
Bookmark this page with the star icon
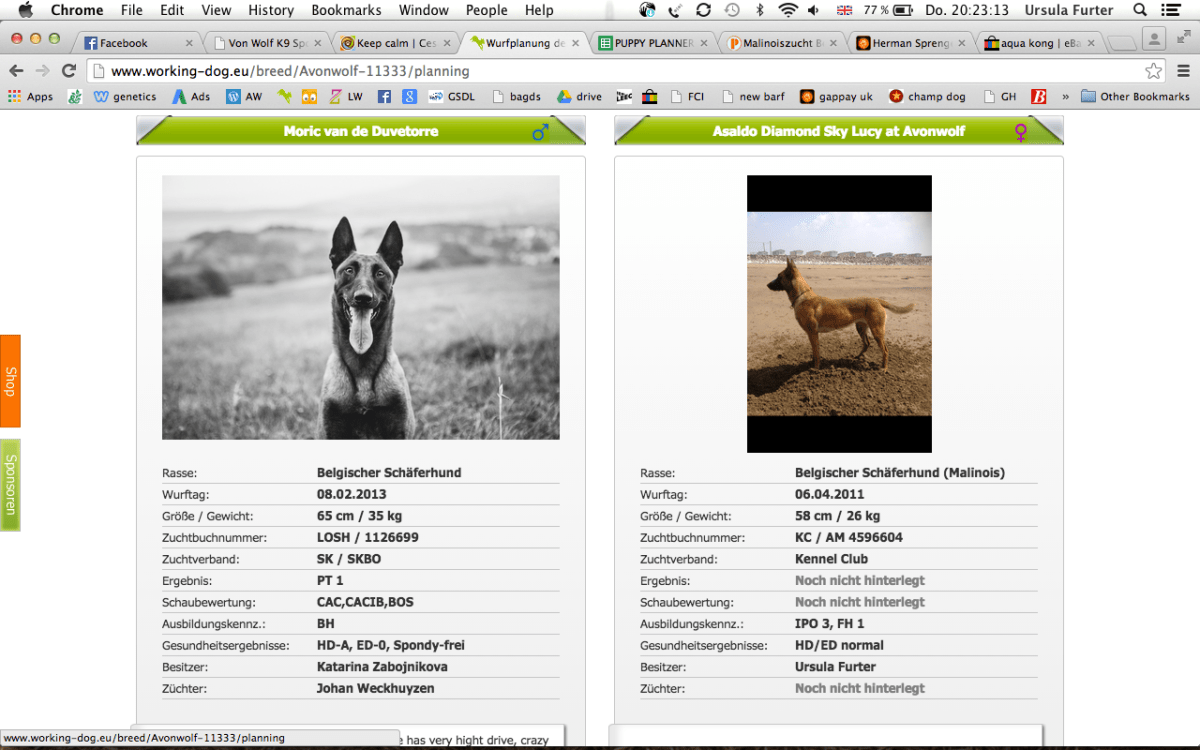pos(1153,71)
